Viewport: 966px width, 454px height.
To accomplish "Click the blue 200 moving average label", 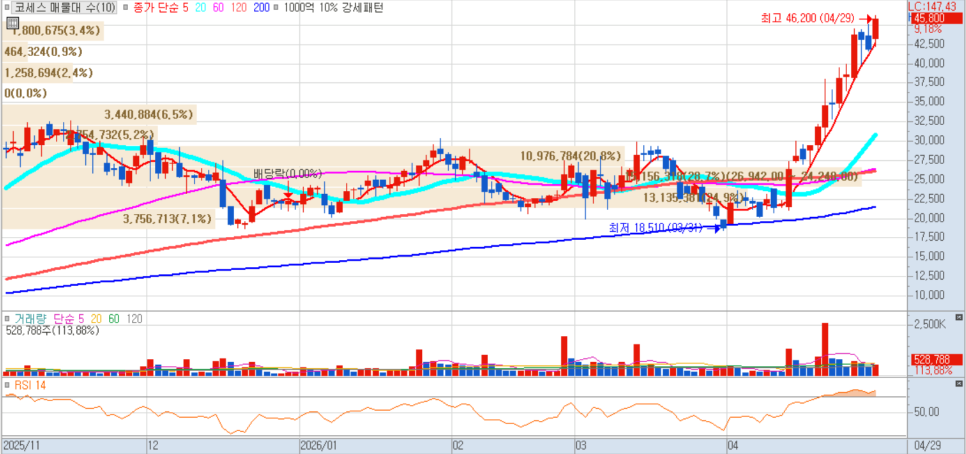I will pyautogui.click(x=261, y=9).
